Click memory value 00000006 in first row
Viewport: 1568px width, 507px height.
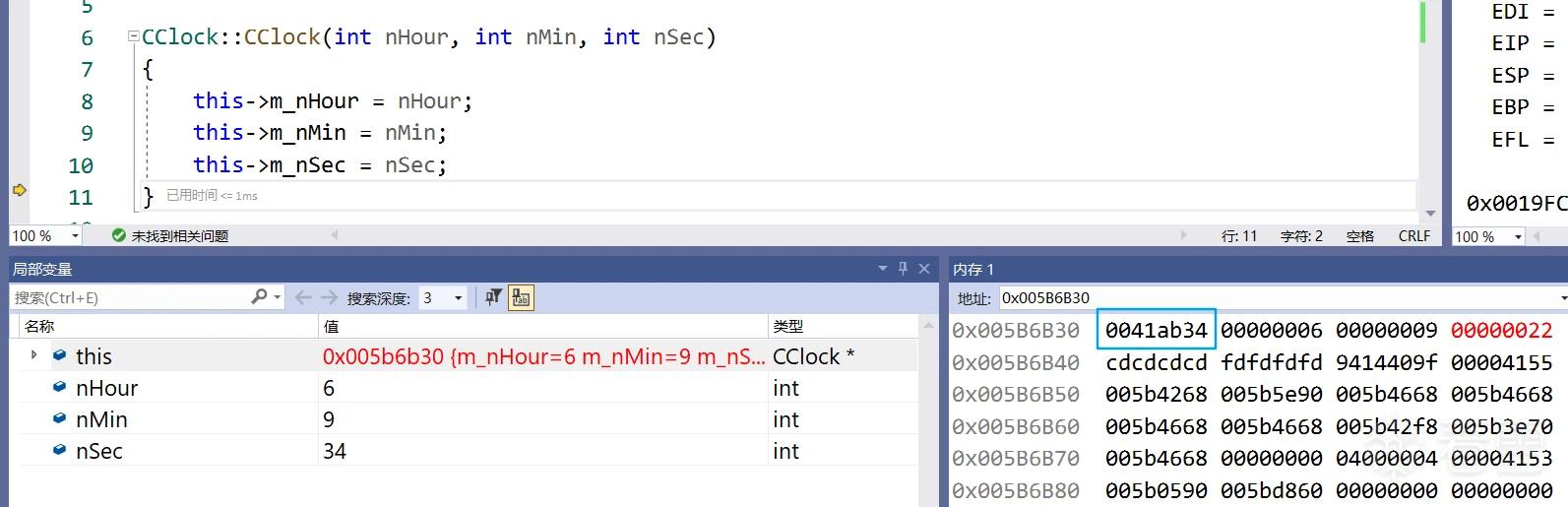point(1272,330)
